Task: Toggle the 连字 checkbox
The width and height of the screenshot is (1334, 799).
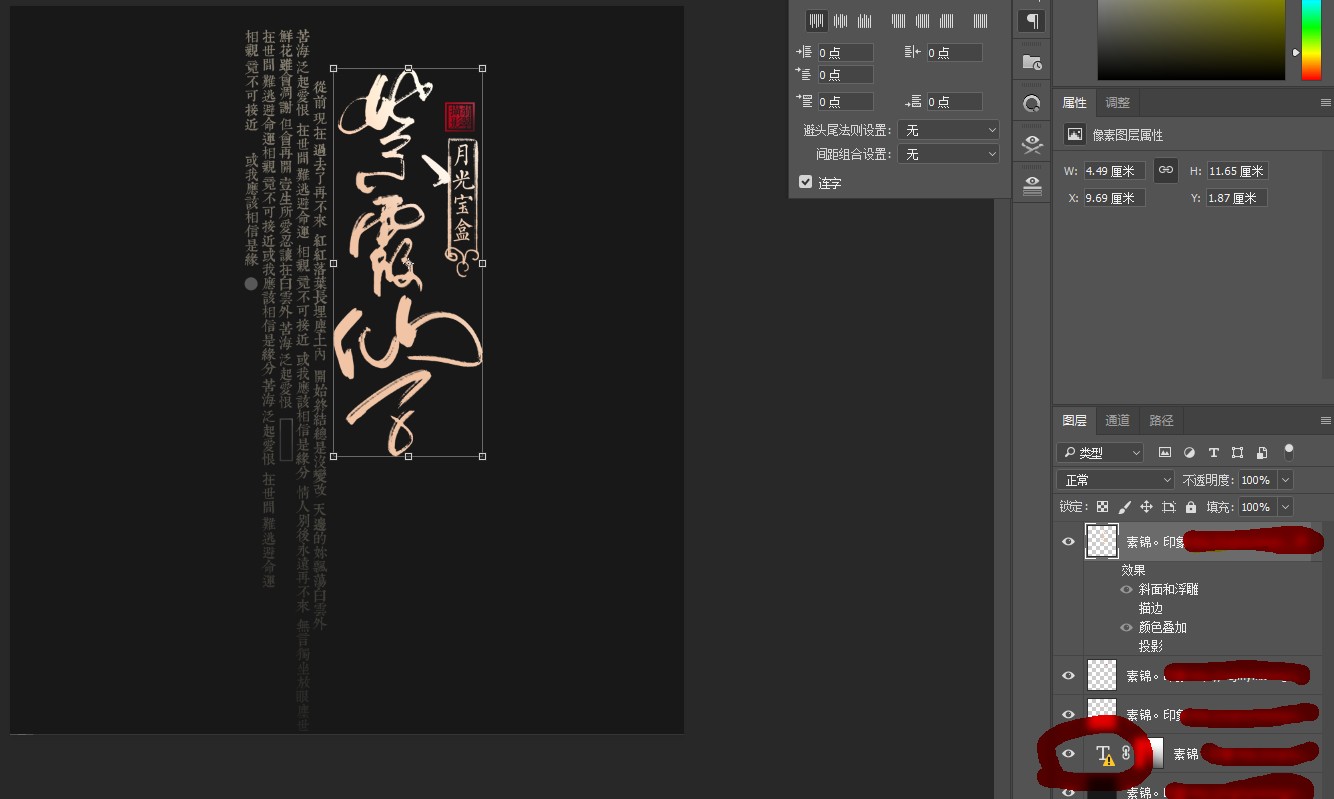Action: point(805,182)
